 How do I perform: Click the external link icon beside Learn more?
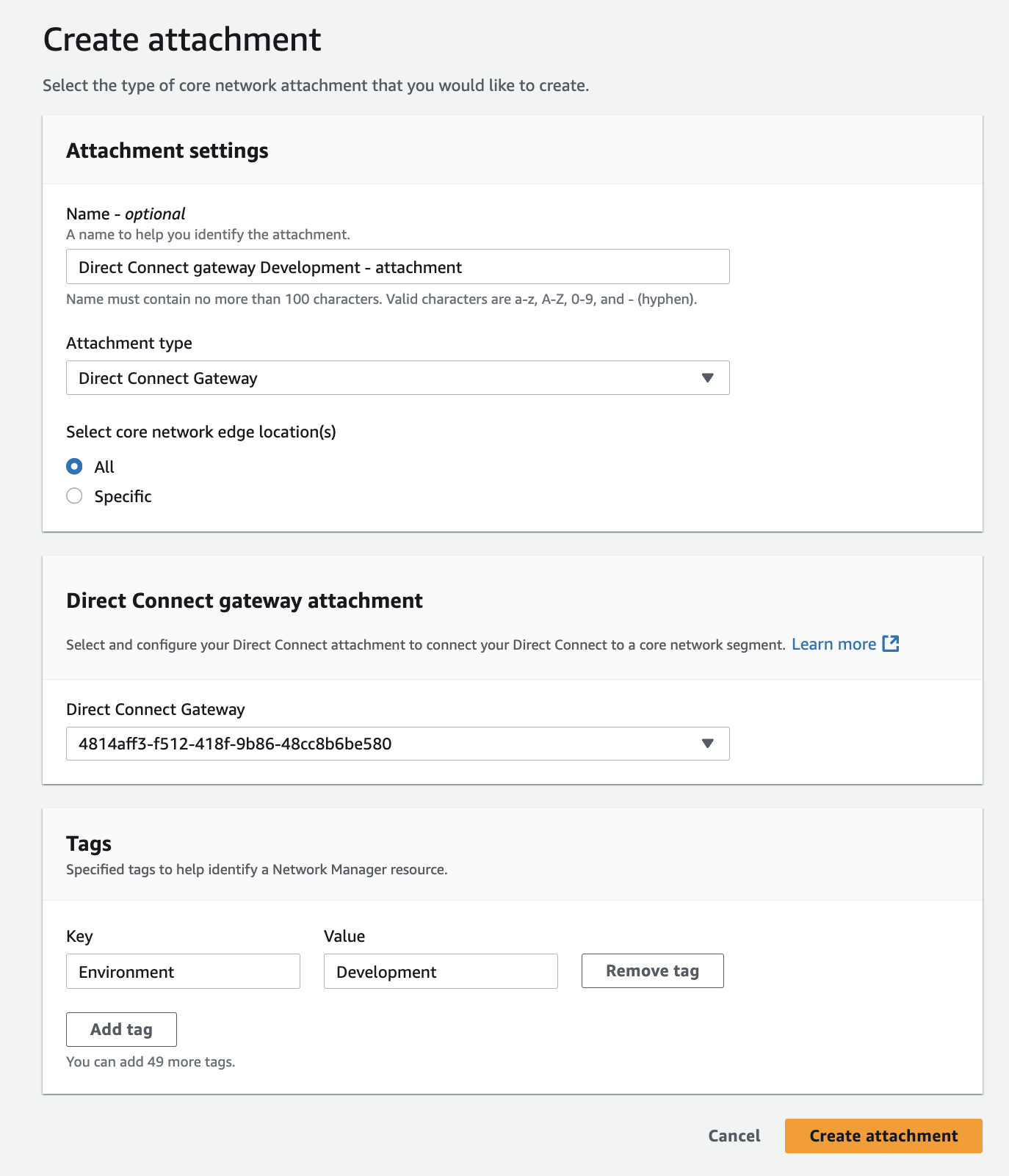tap(890, 644)
